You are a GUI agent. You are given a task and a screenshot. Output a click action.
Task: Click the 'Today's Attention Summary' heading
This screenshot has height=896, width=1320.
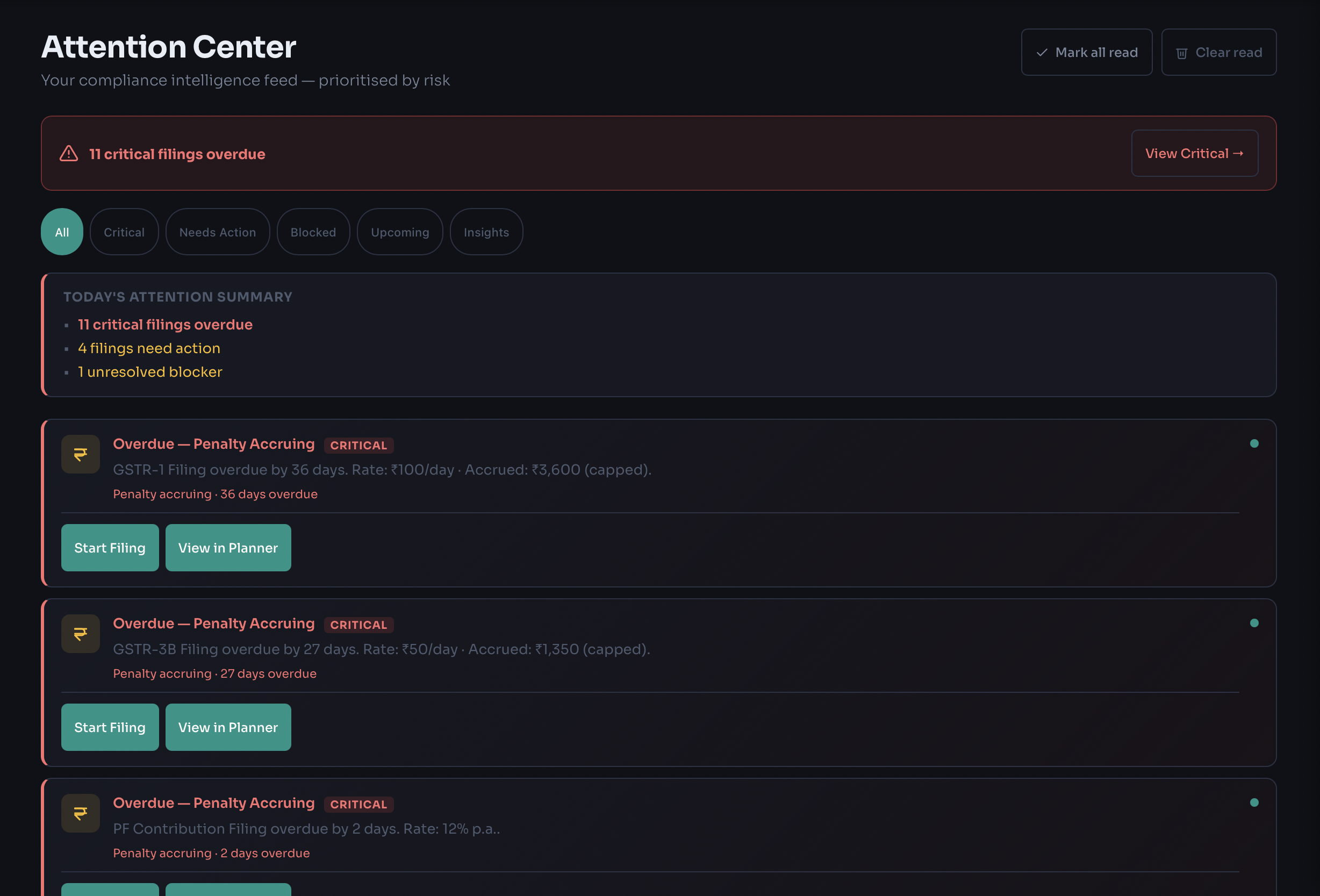point(178,297)
